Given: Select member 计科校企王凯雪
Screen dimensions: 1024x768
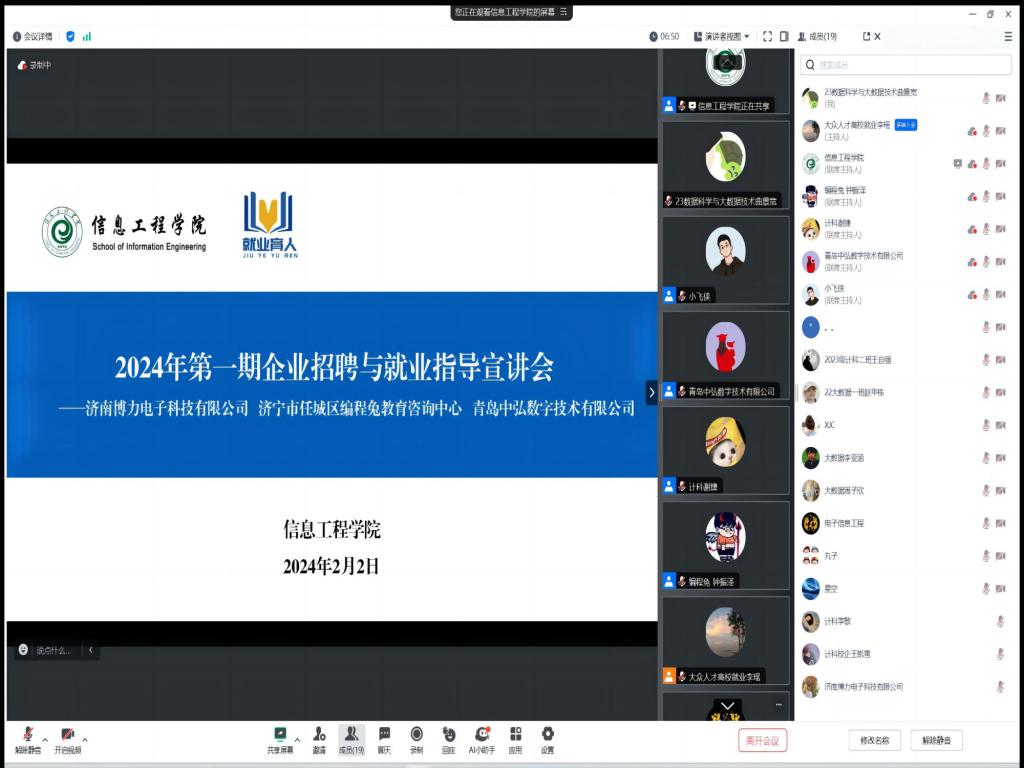Looking at the screenshot, I should [906, 654].
